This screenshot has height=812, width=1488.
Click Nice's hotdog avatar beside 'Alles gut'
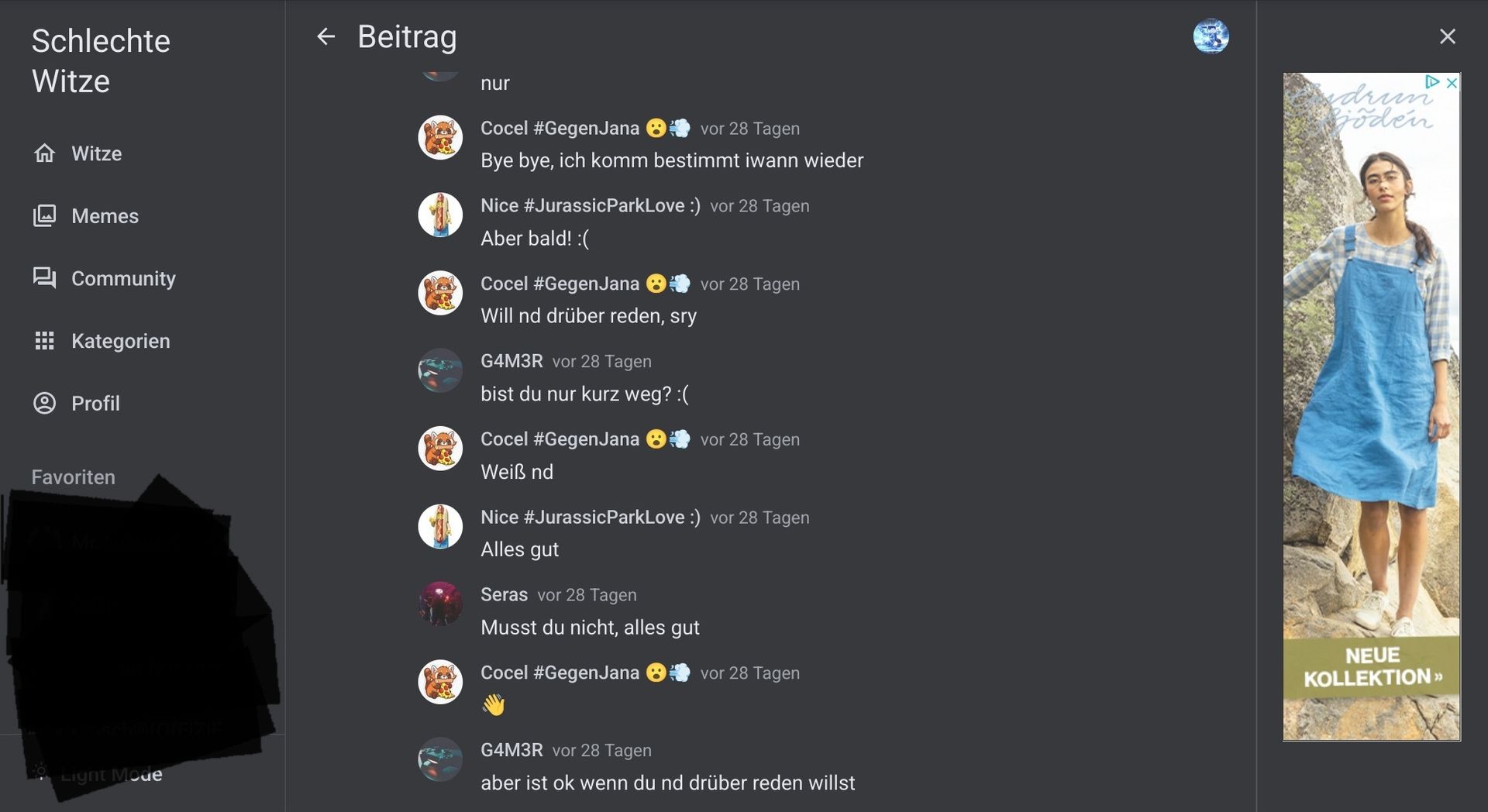click(x=440, y=526)
